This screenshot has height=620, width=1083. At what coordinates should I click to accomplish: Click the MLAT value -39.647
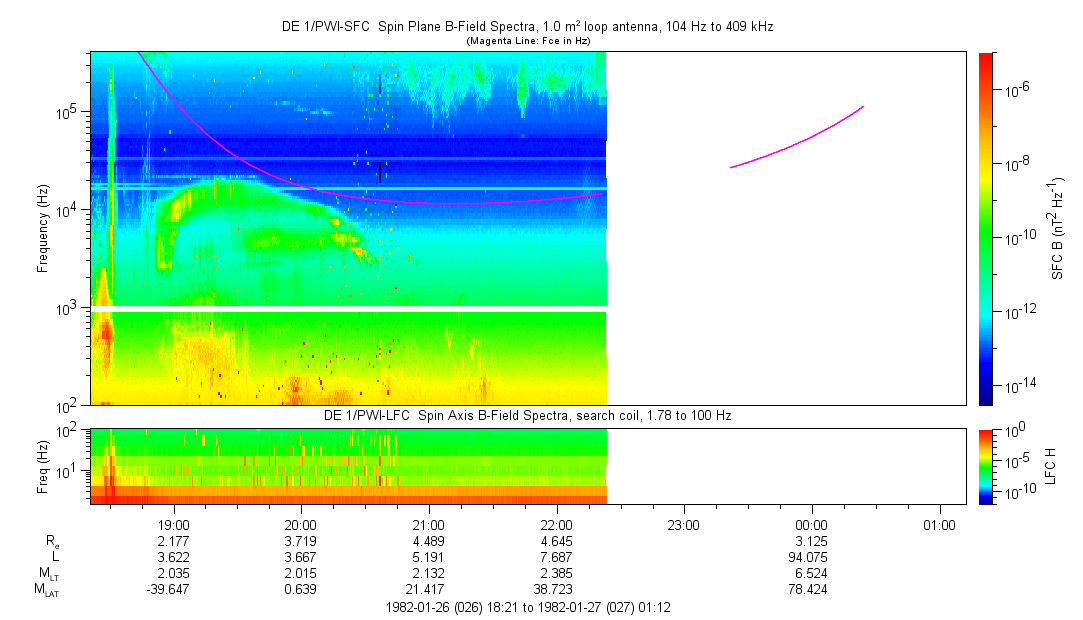coord(168,590)
